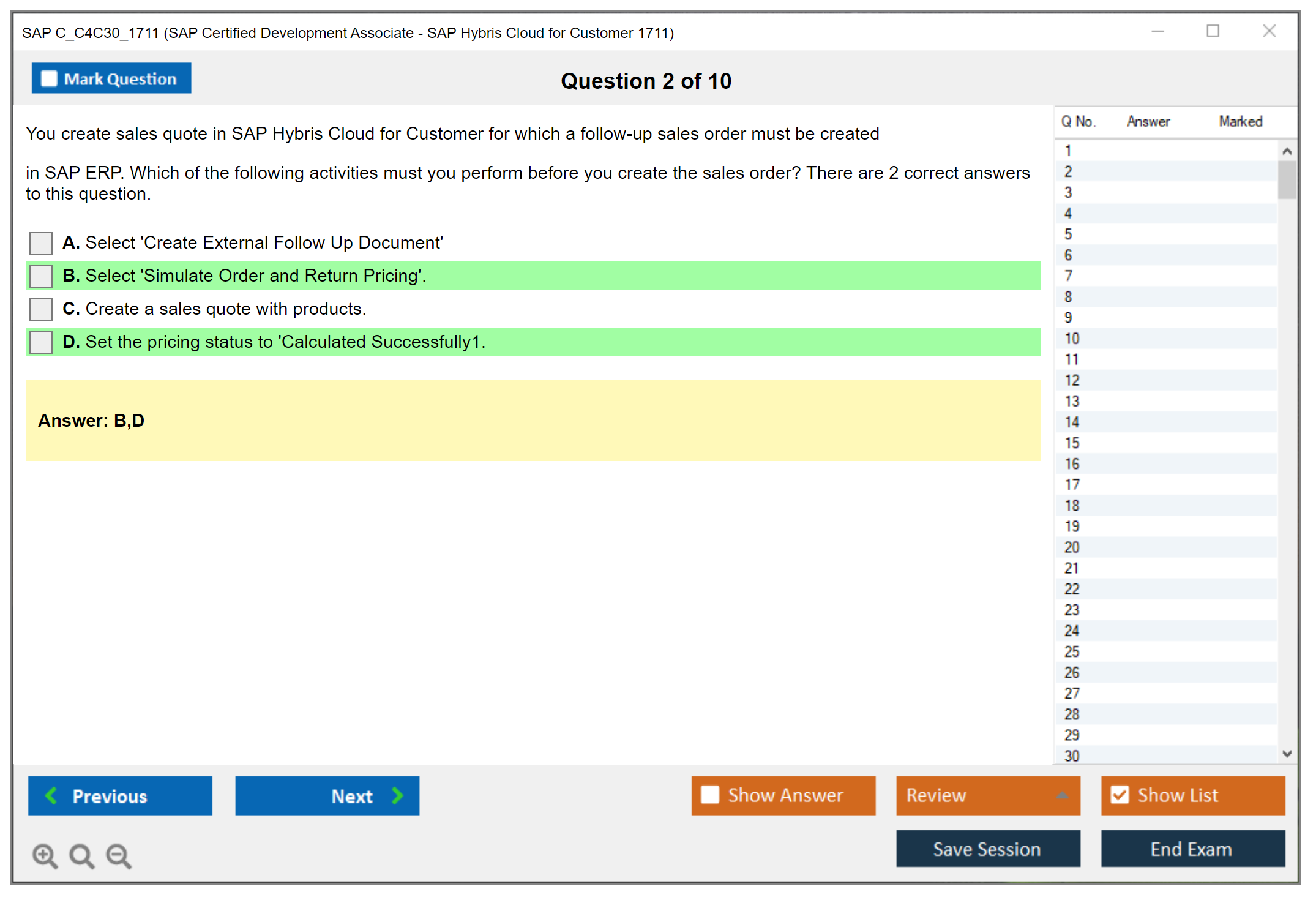
Task: Click the Save Session button
Action: tap(987, 849)
